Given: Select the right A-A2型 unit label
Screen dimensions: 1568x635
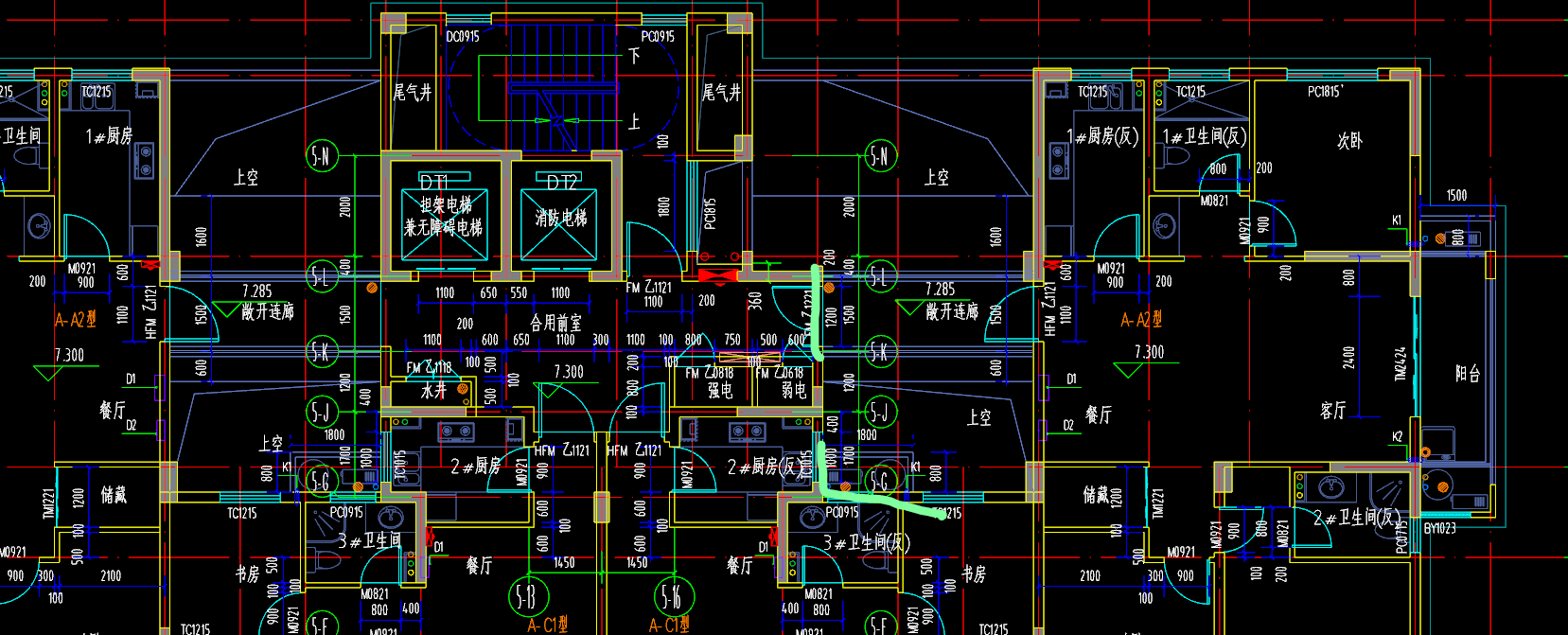Looking at the screenshot, I should (1141, 320).
